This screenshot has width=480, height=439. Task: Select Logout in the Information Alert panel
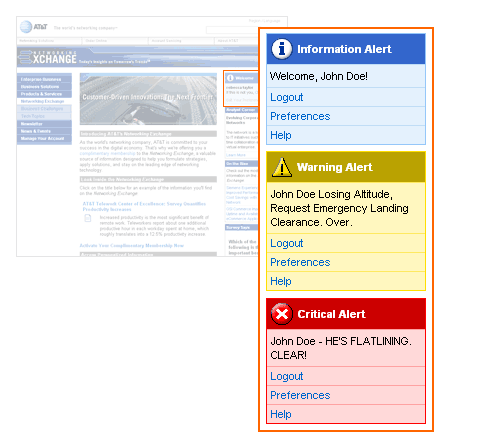click(x=286, y=97)
